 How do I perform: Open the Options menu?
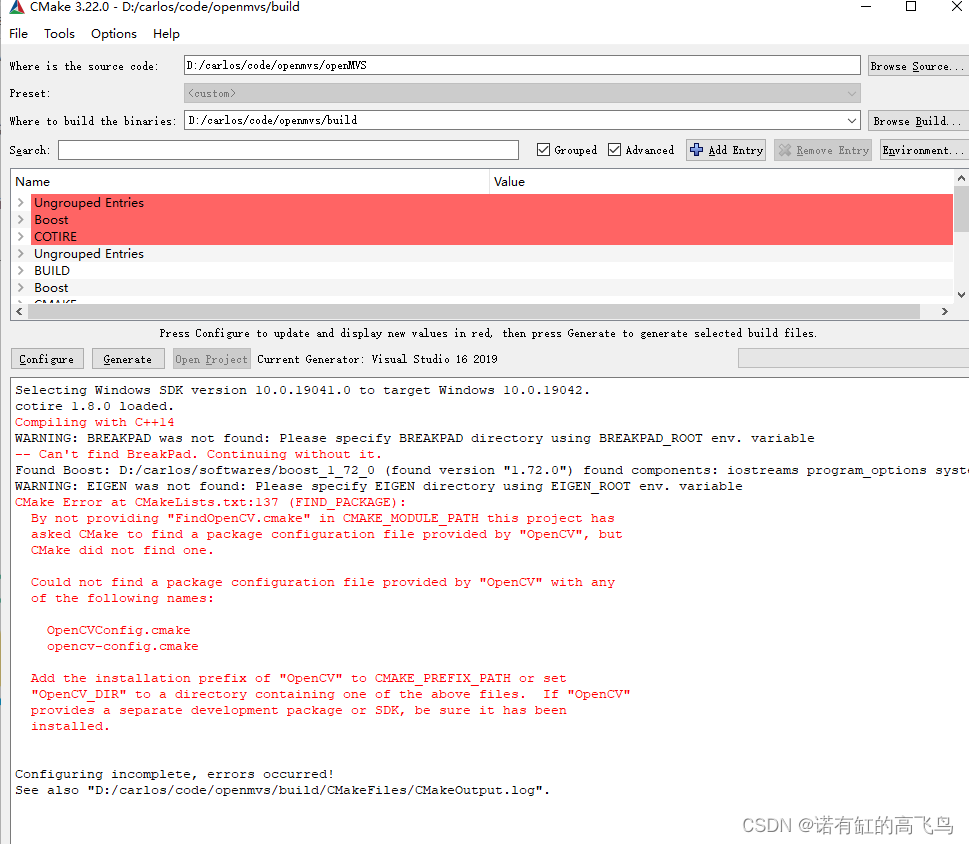coord(114,33)
